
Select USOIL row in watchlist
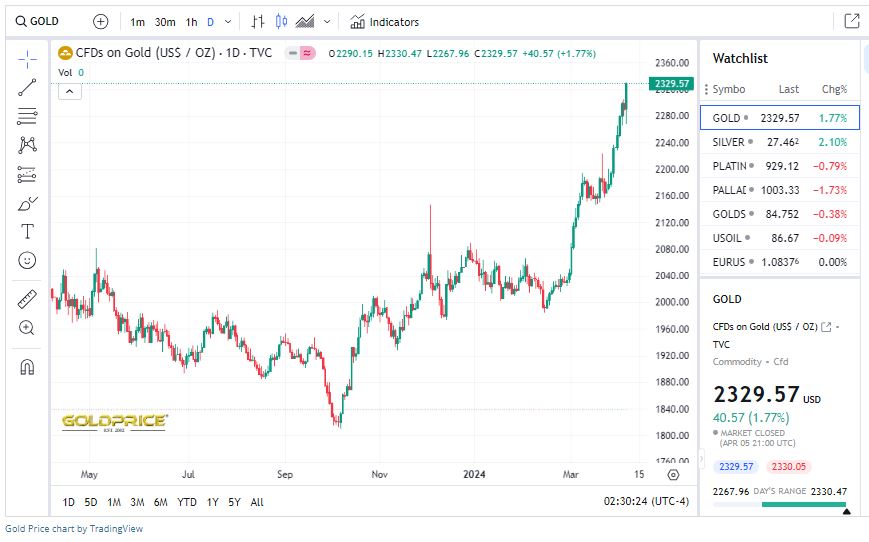[x=780, y=238]
